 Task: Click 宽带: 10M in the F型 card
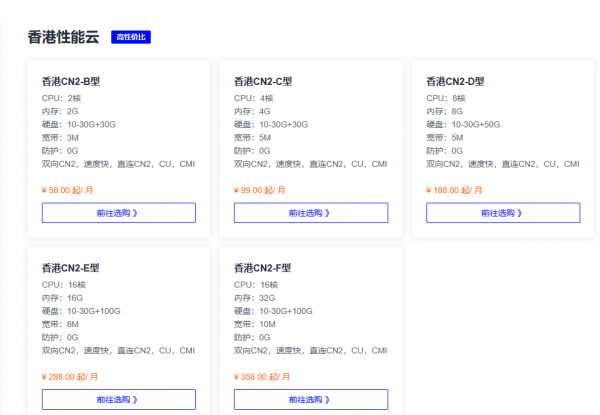tap(255, 324)
